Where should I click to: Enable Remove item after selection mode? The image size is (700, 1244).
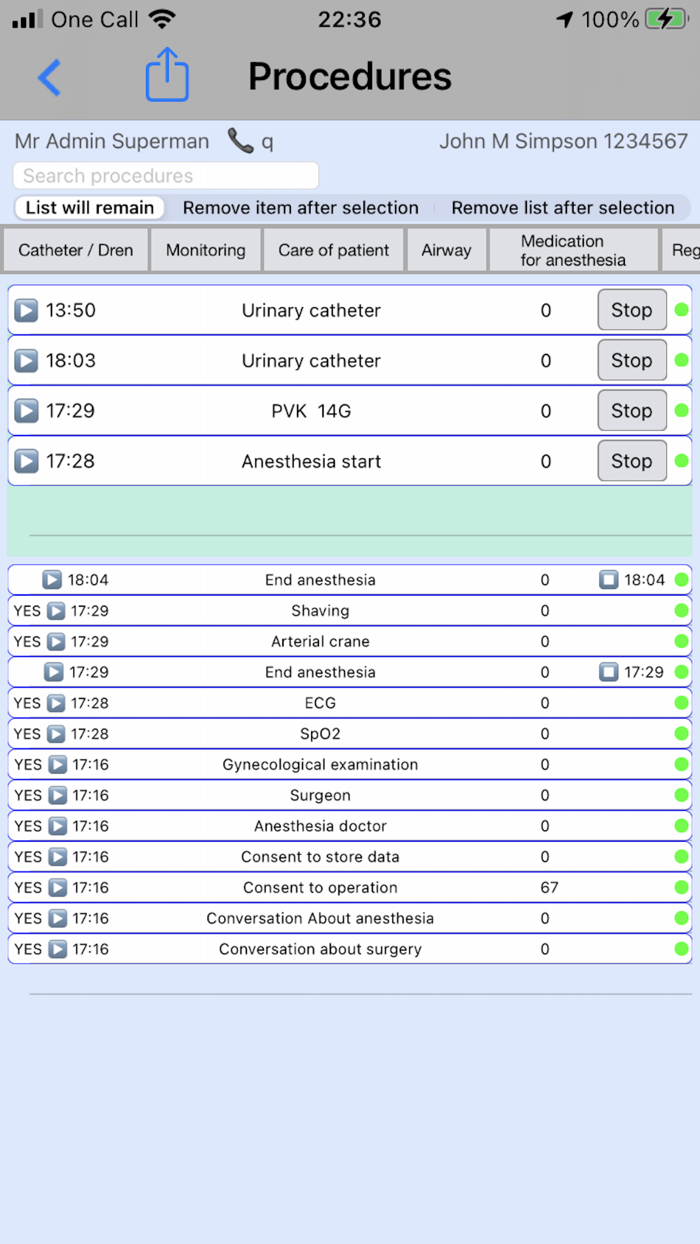pos(300,208)
